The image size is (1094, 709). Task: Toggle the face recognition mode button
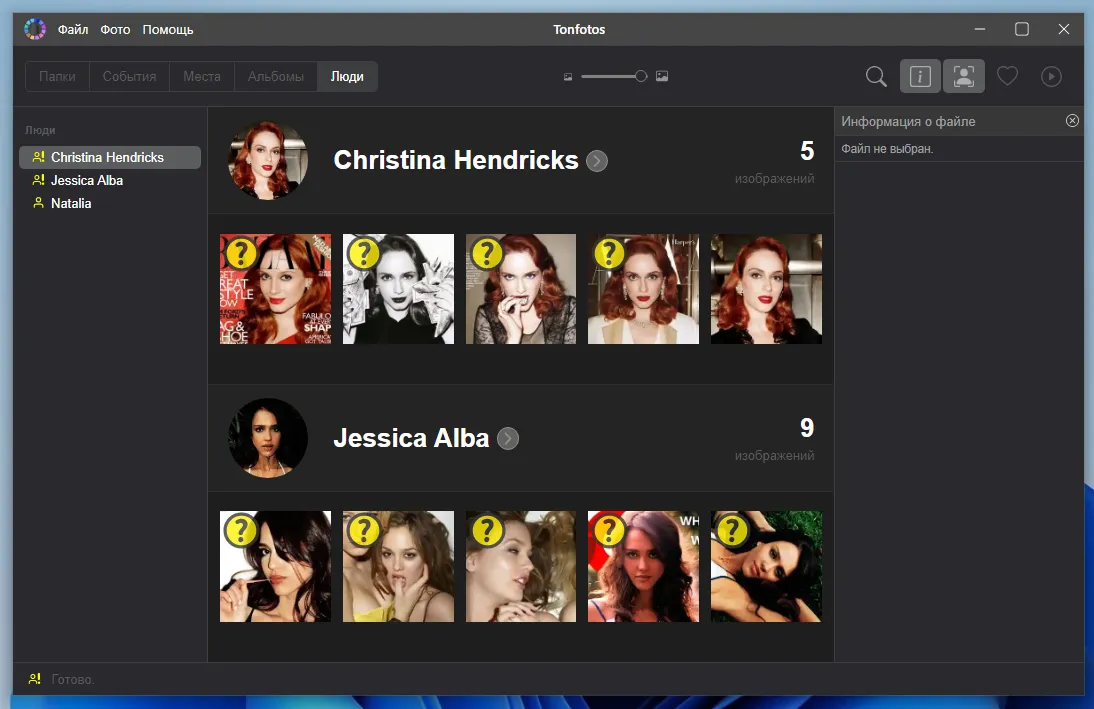click(964, 76)
